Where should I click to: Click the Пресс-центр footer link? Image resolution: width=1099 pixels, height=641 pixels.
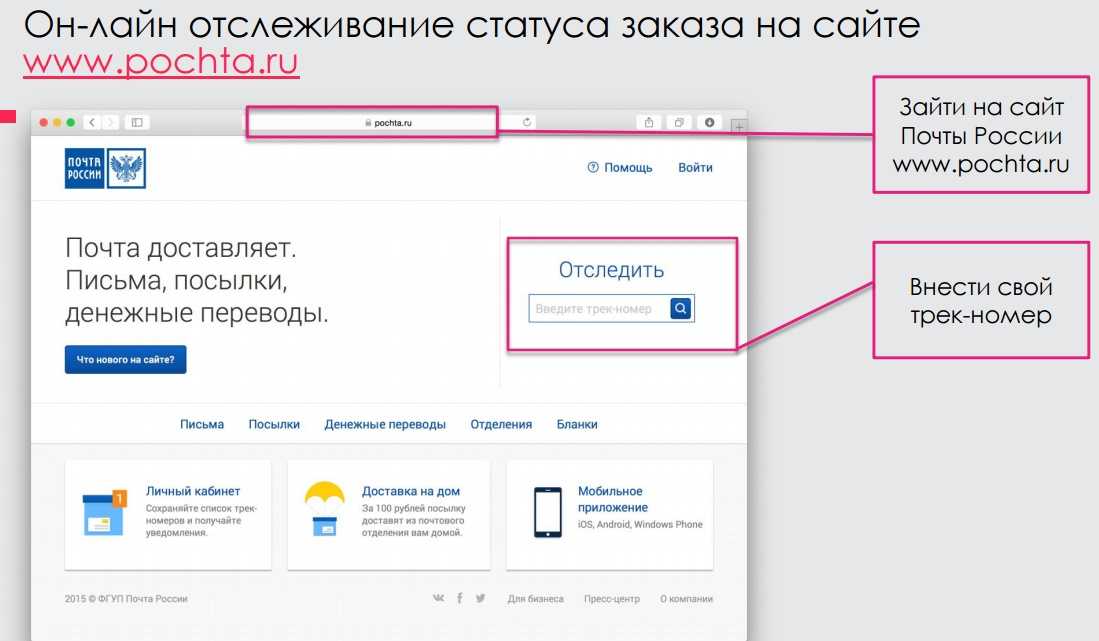tap(612, 599)
